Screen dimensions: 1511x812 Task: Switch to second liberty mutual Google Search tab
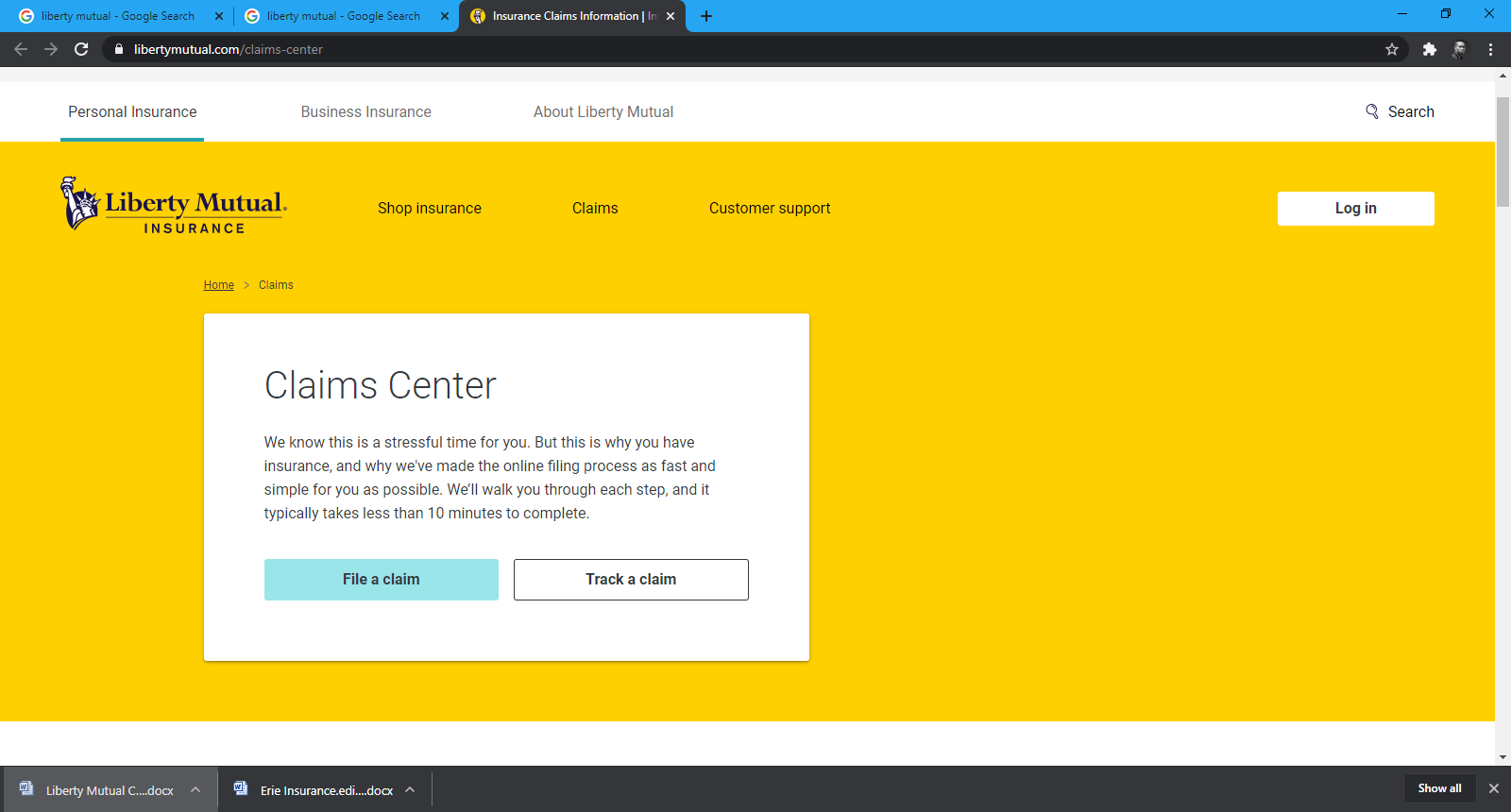point(344,16)
